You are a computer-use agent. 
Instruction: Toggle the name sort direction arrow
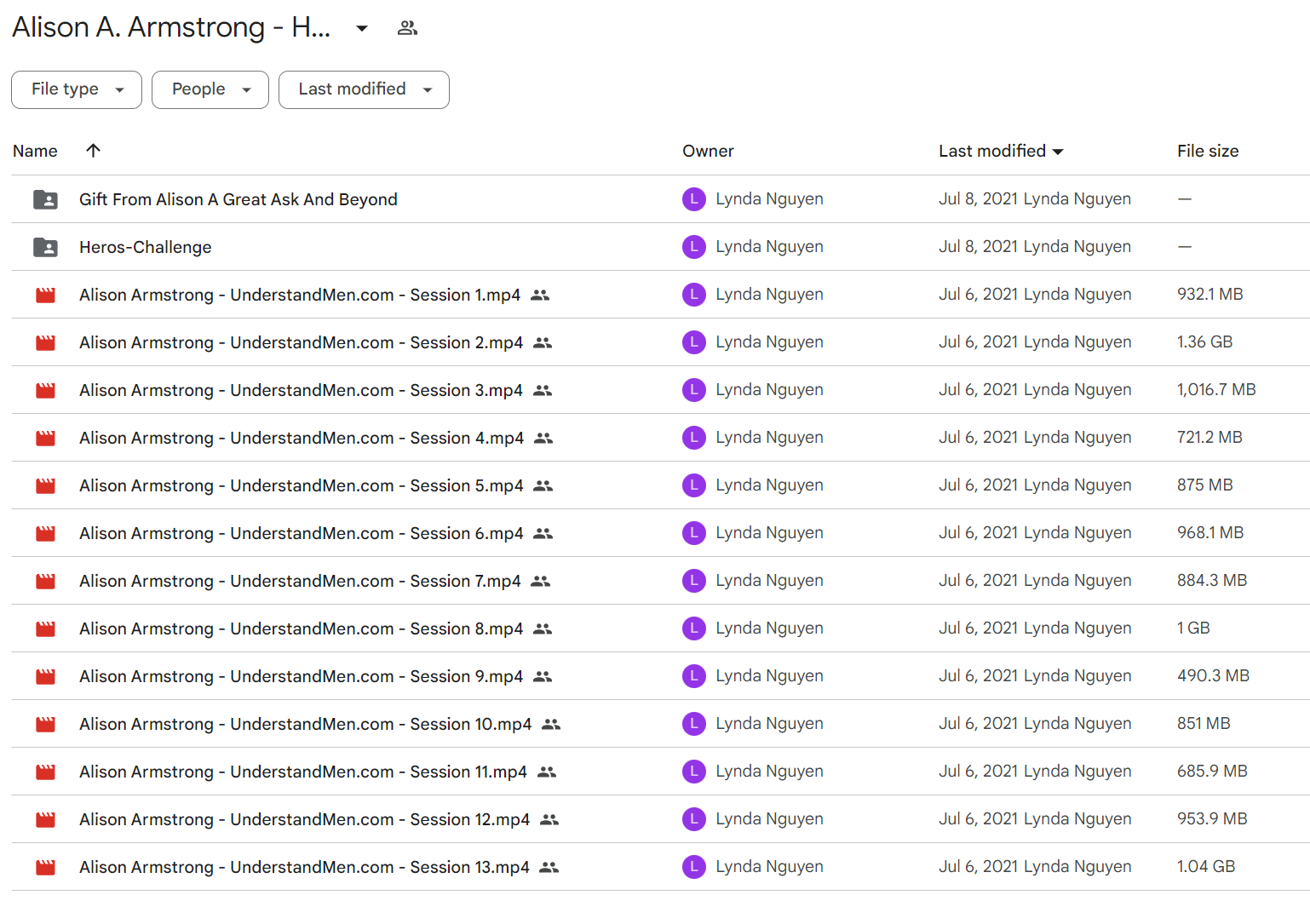[x=94, y=151]
